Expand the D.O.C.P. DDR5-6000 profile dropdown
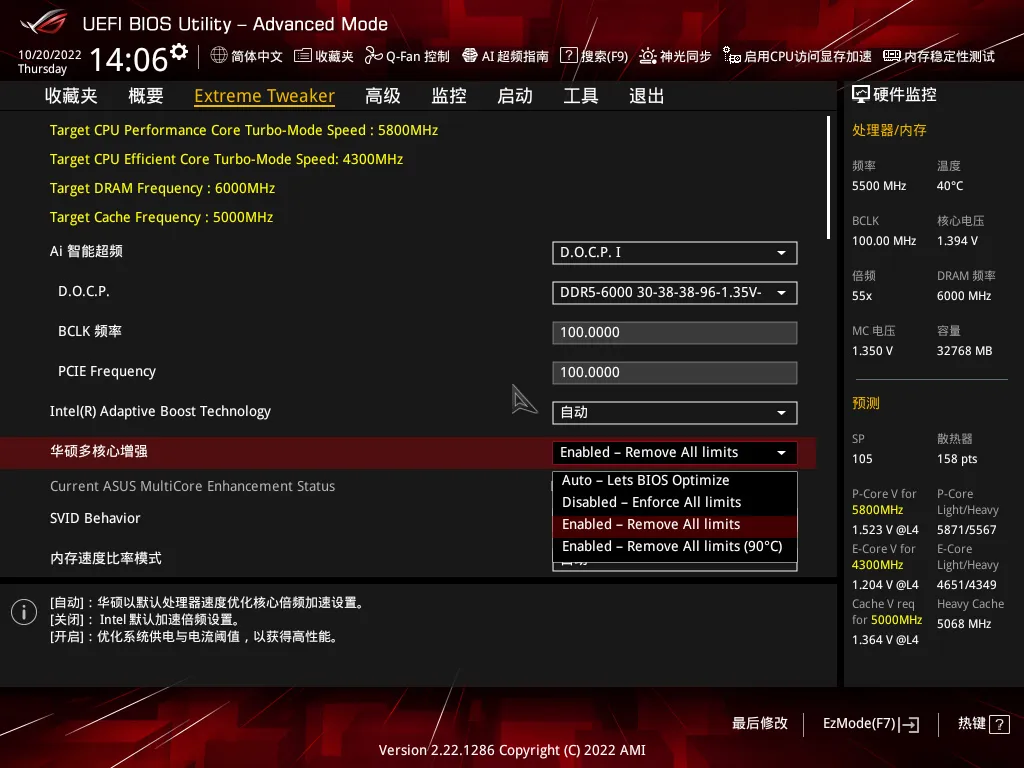Image resolution: width=1024 pixels, height=768 pixels. [675, 293]
